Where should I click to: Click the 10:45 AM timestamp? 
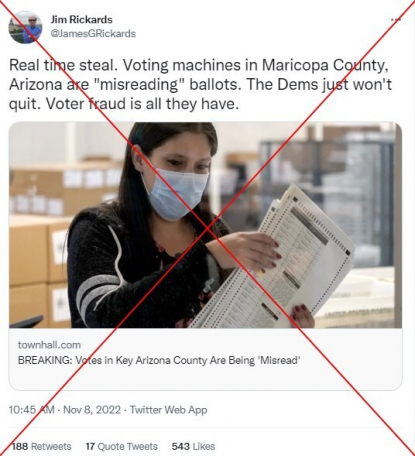32,410
